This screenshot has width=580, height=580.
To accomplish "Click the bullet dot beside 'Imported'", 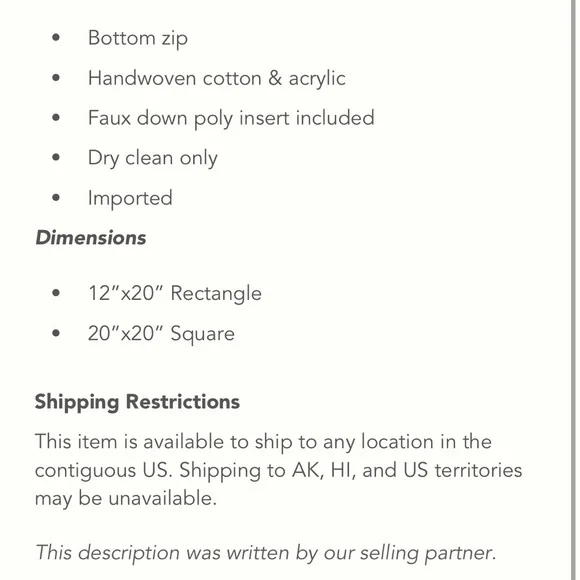I will tap(56, 198).
